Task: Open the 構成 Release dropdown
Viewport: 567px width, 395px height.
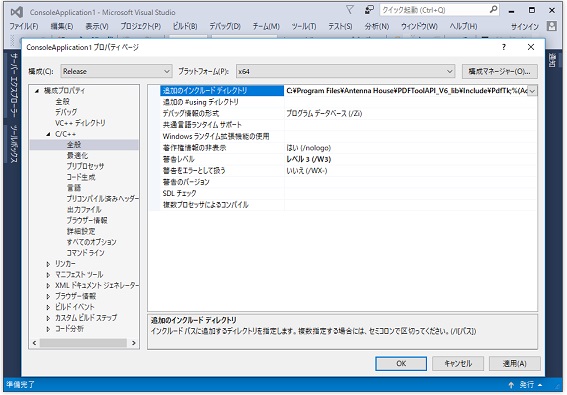Action: [116, 71]
